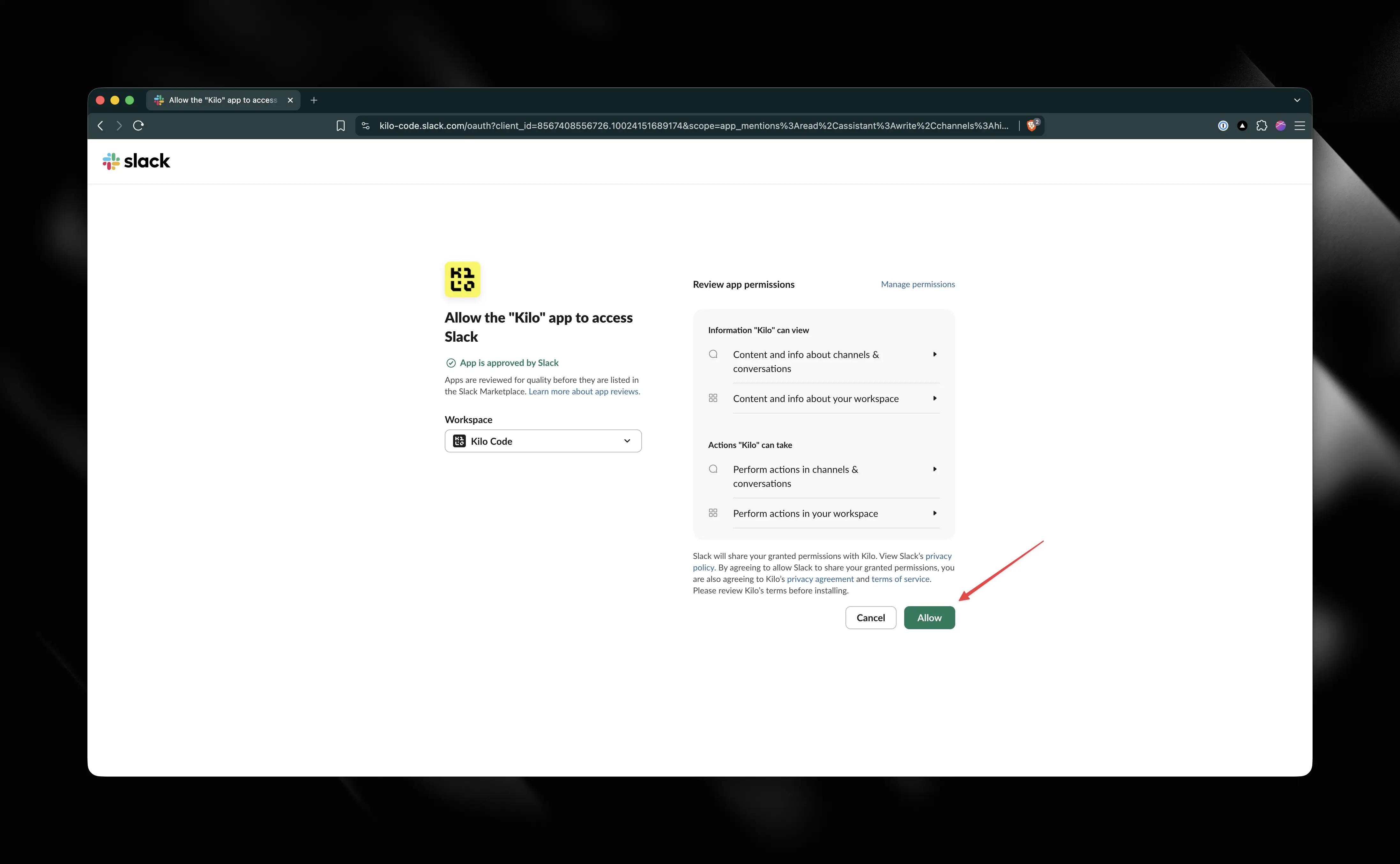Bookmark this page with bookmark icon

(340, 126)
